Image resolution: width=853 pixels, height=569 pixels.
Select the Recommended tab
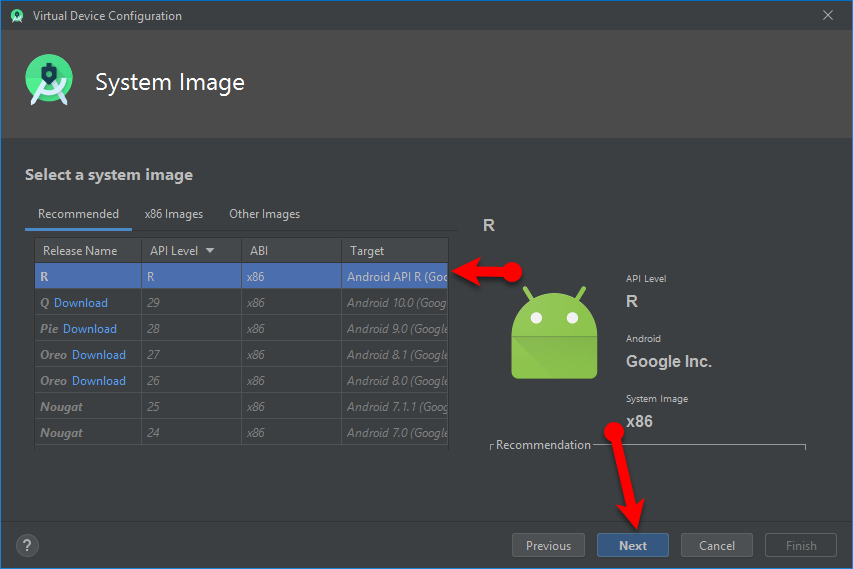[x=78, y=214]
